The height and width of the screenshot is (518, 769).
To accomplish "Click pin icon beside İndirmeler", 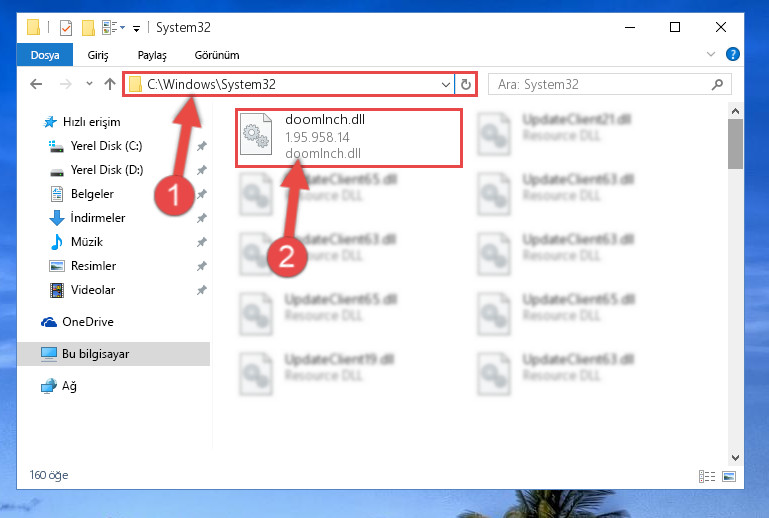I will [202, 218].
